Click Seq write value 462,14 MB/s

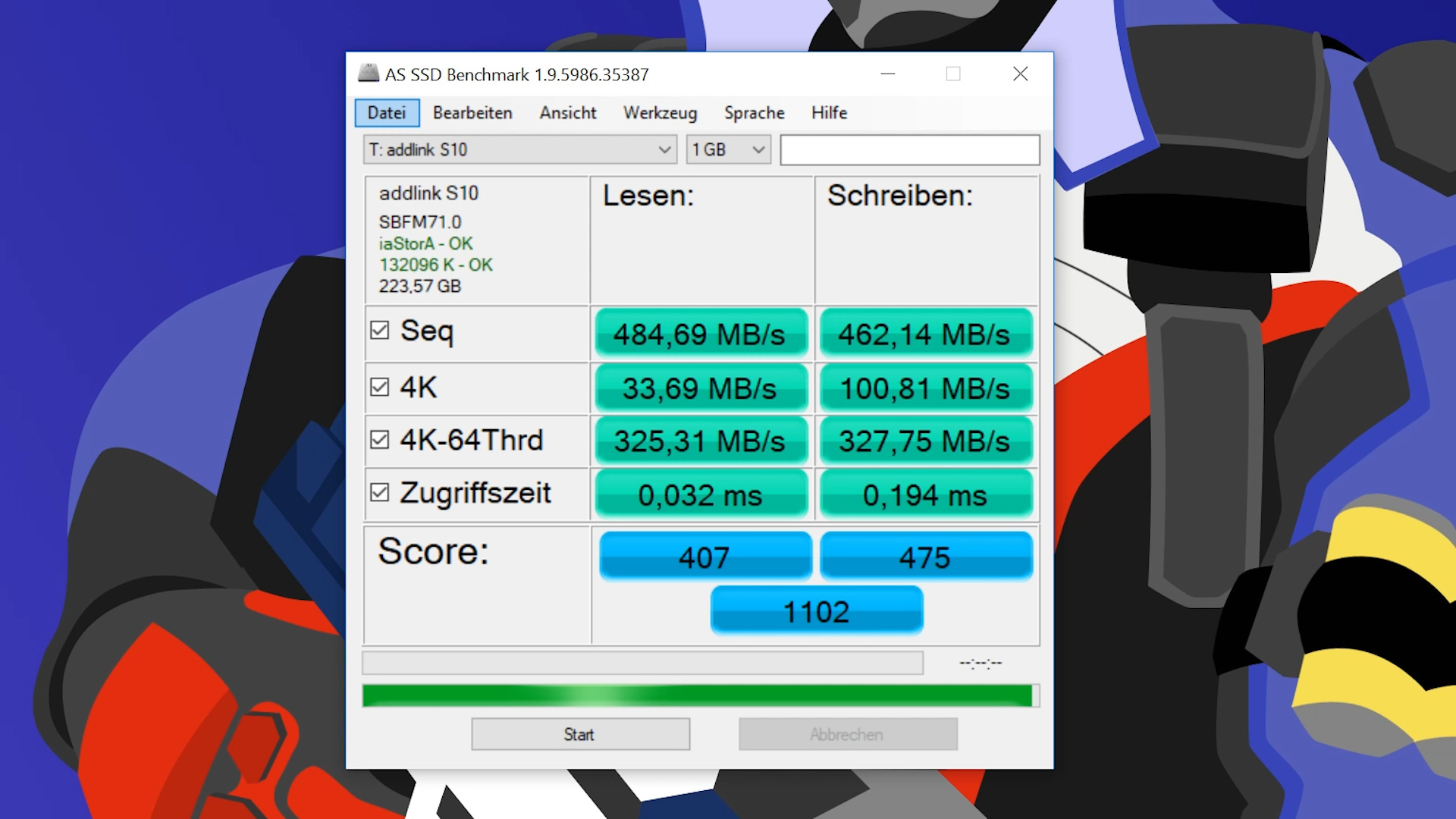click(x=926, y=333)
